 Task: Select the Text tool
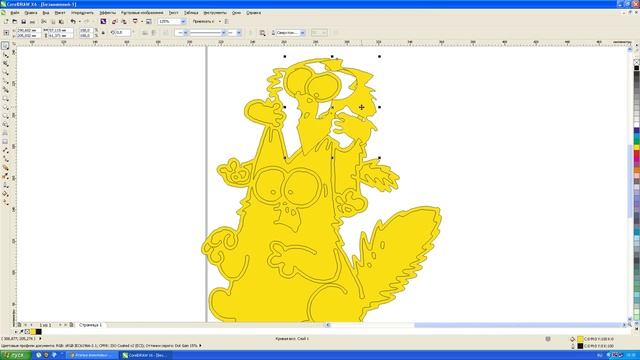coord(5,133)
